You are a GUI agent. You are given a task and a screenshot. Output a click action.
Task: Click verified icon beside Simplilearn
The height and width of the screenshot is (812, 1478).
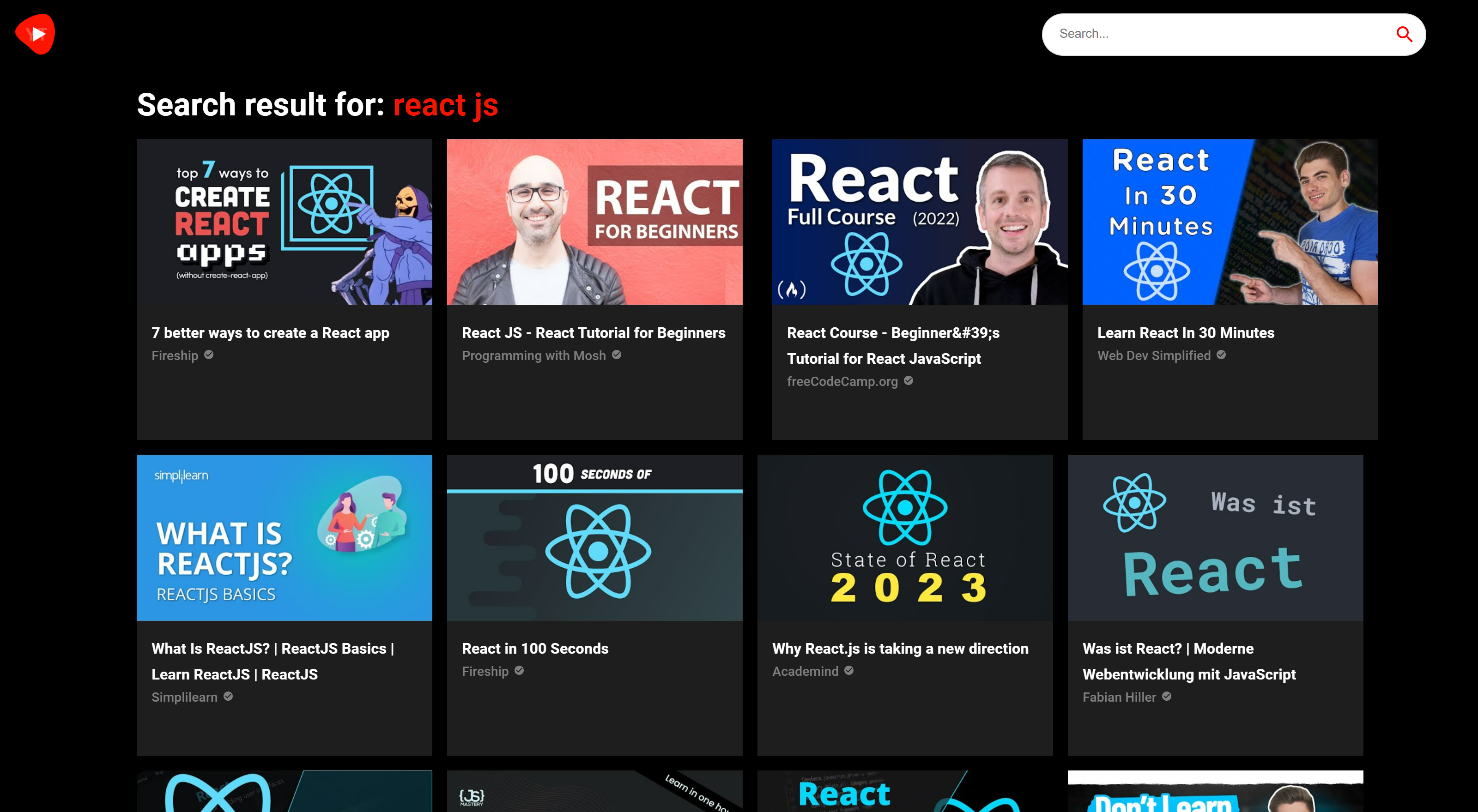click(x=228, y=696)
